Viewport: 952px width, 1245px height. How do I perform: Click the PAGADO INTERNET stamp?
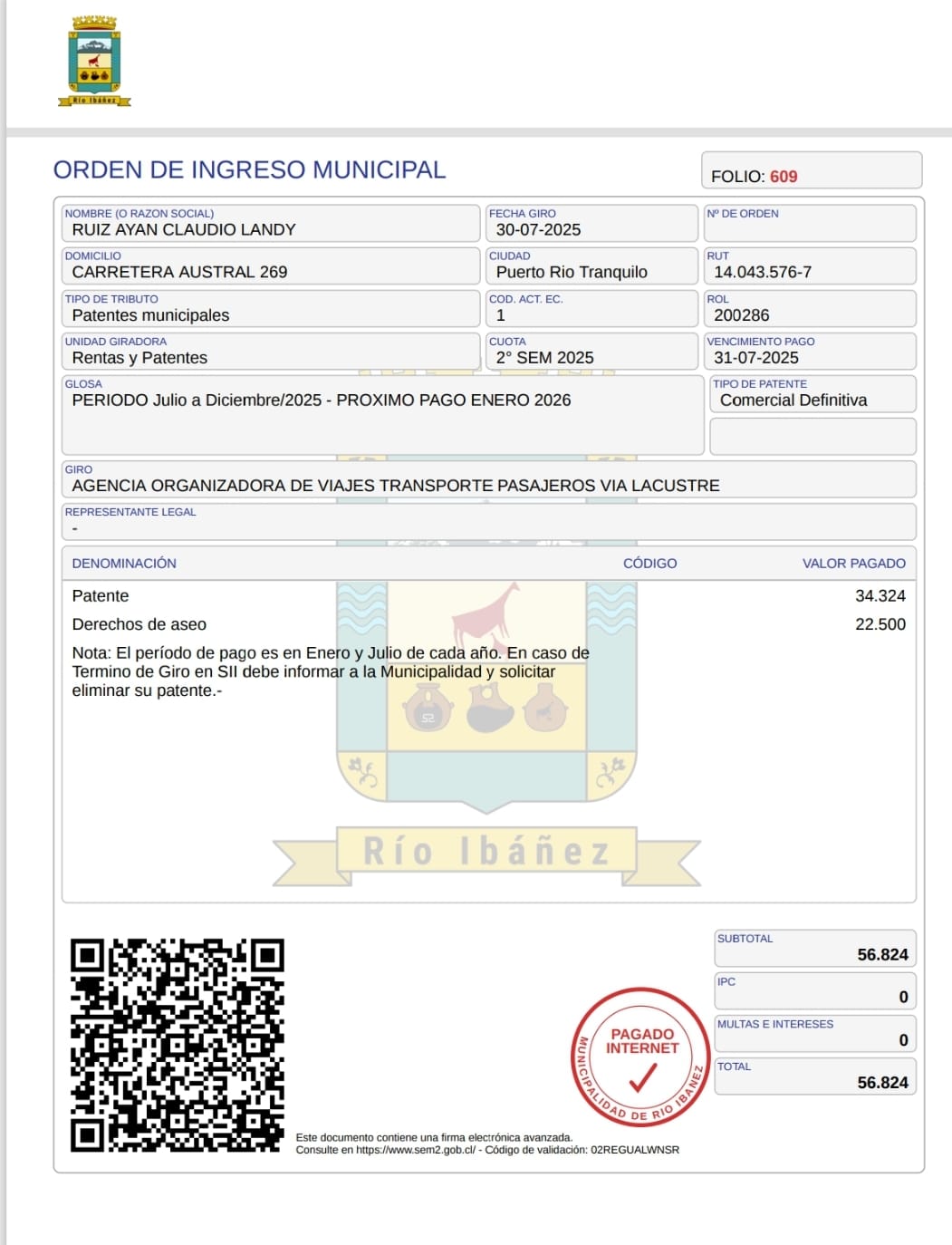[641, 1057]
